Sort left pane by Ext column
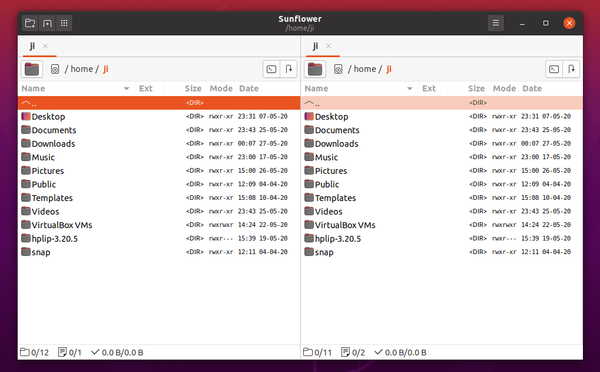The height and width of the screenshot is (372, 600). pos(150,89)
